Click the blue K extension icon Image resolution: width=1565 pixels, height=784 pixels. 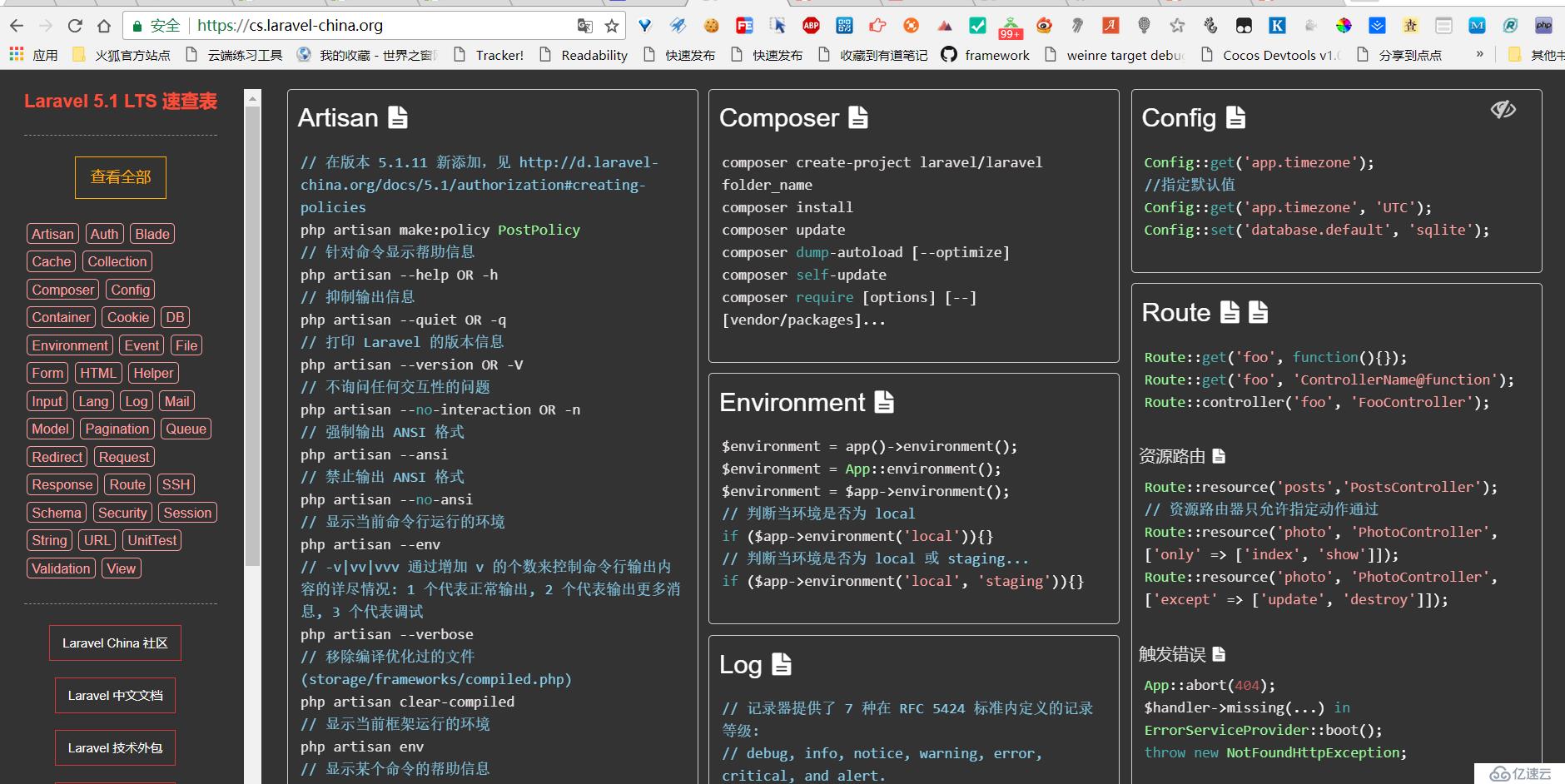(x=1277, y=26)
